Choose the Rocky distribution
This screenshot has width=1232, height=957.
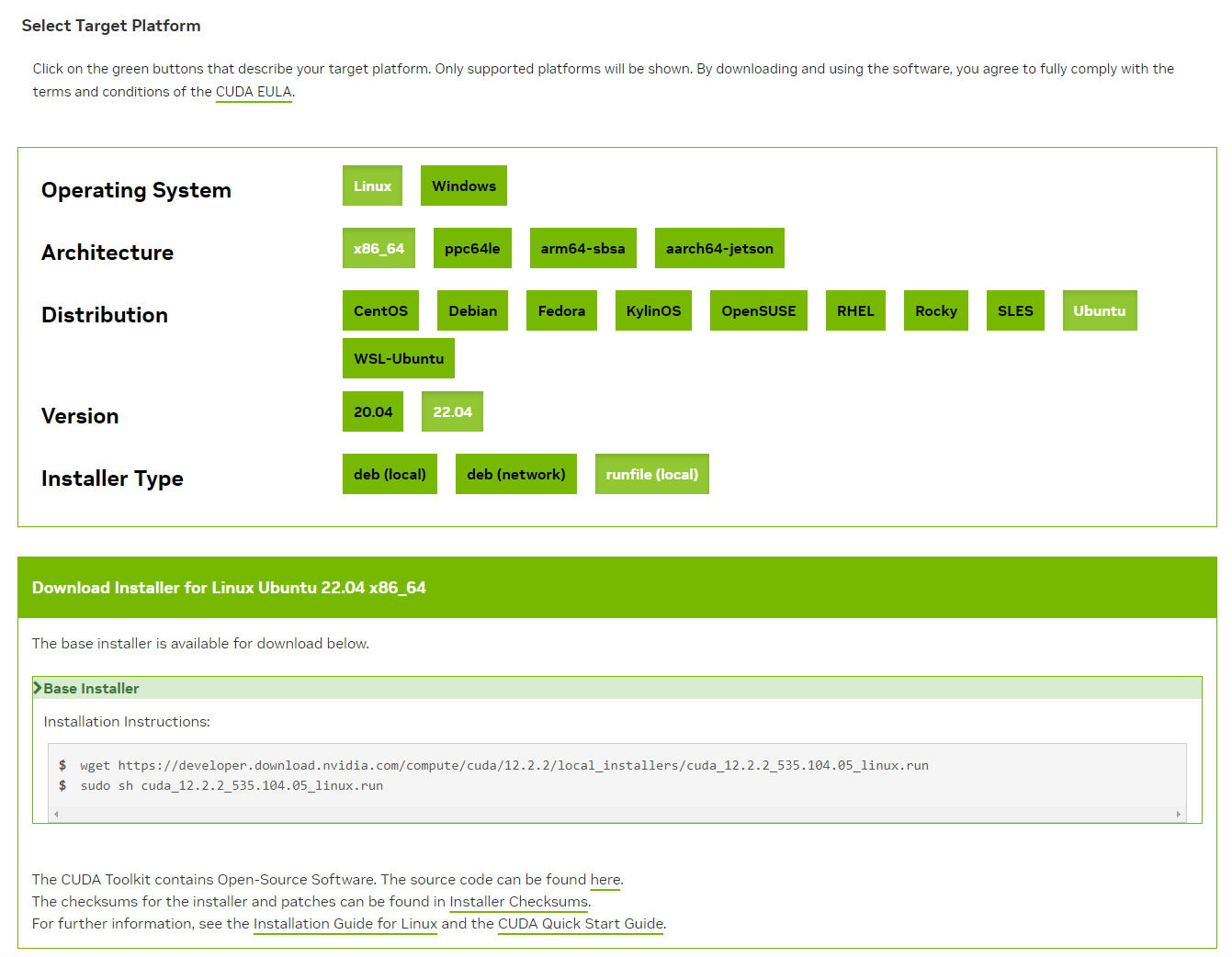point(936,310)
